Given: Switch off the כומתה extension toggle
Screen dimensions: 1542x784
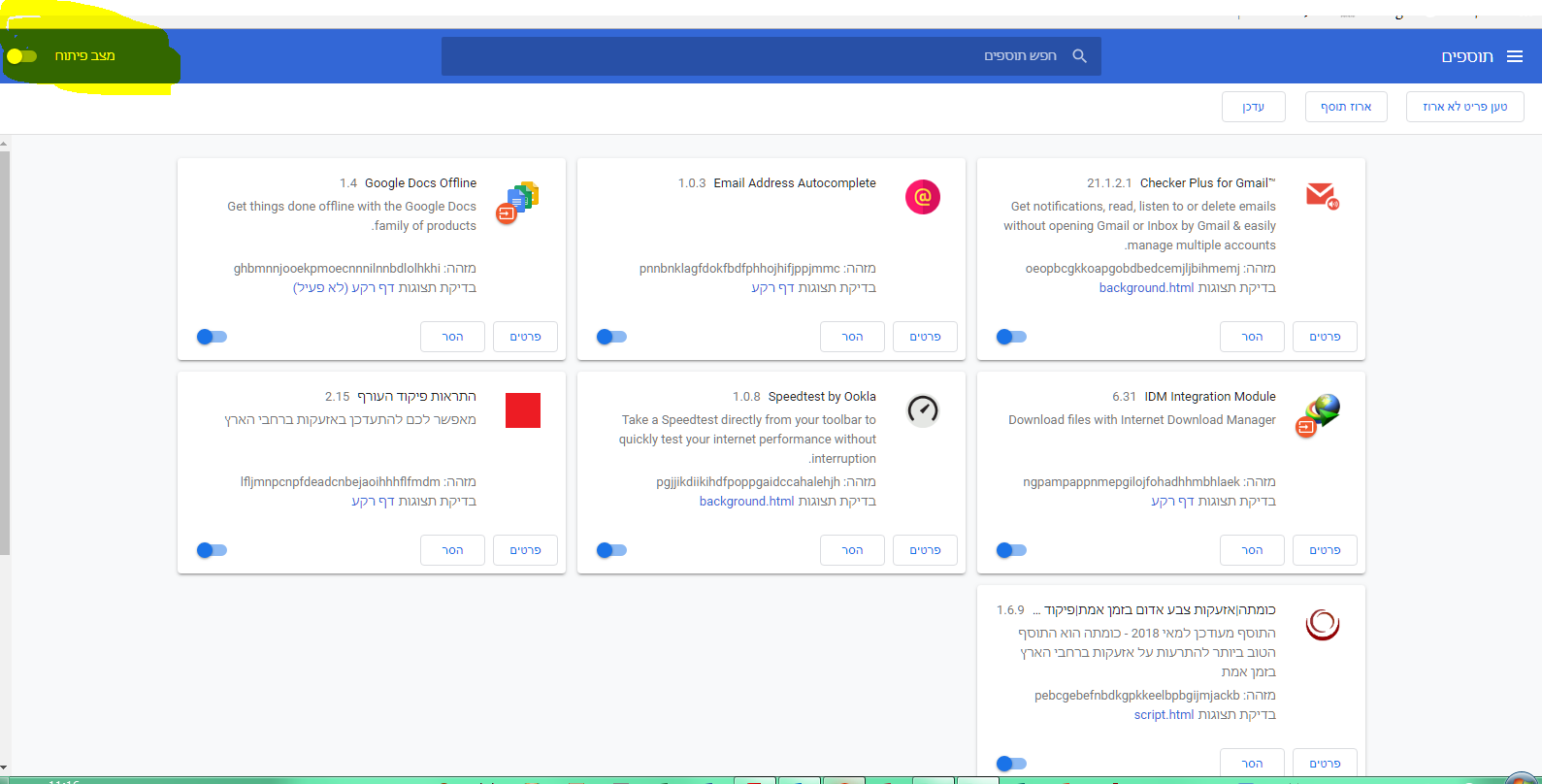Looking at the screenshot, I should pyautogui.click(x=1011, y=764).
